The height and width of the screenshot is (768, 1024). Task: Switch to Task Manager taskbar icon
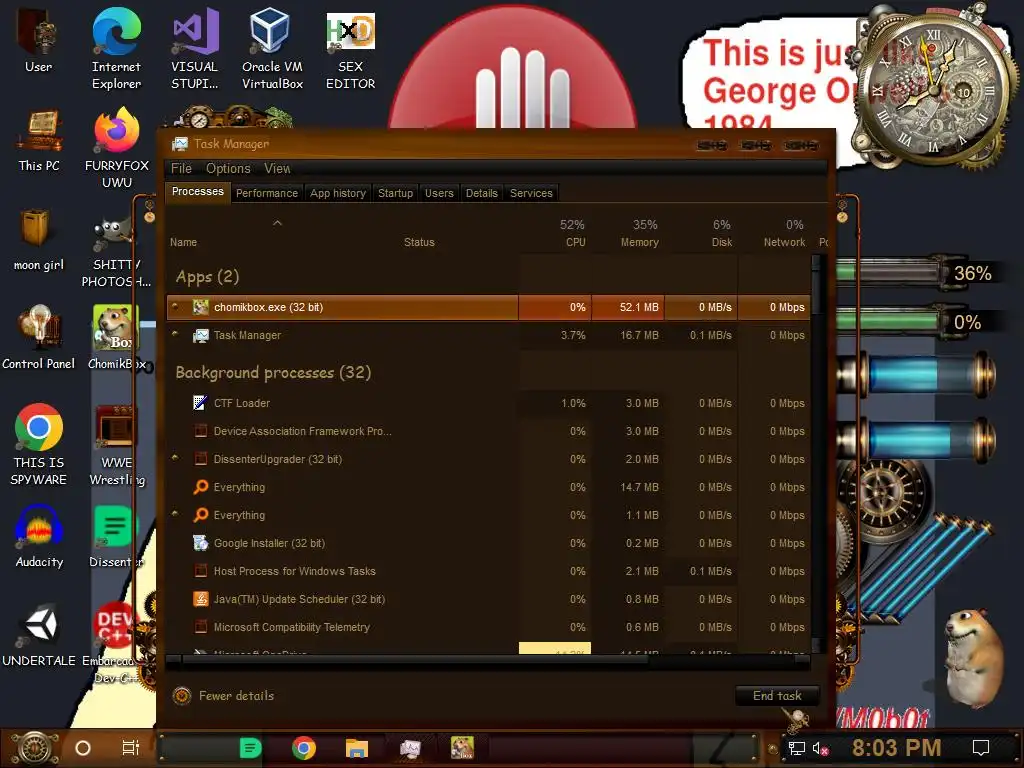(x=410, y=748)
